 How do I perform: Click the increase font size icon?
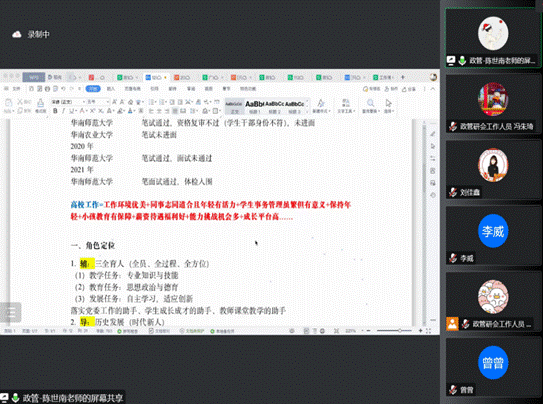point(114,102)
